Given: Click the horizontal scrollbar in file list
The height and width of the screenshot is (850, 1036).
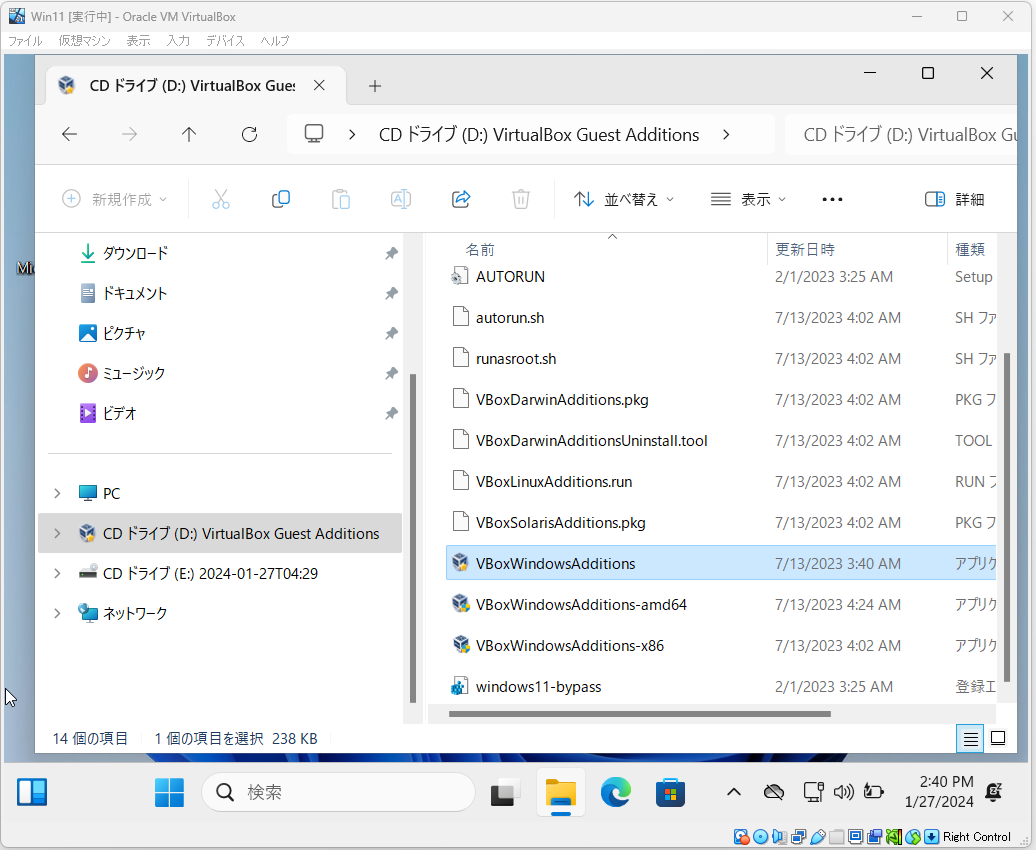Looking at the screenshot, I should 640,714.
